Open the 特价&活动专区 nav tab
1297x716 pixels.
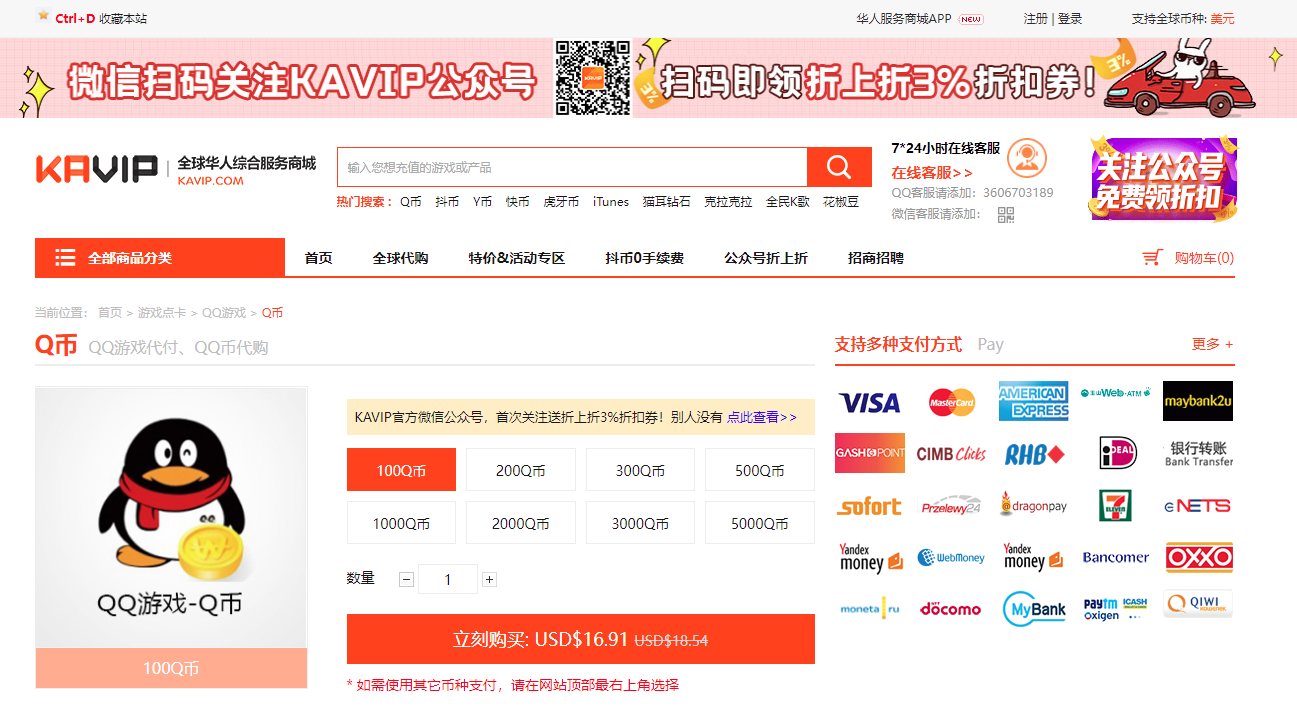click(x=516, y=258)
